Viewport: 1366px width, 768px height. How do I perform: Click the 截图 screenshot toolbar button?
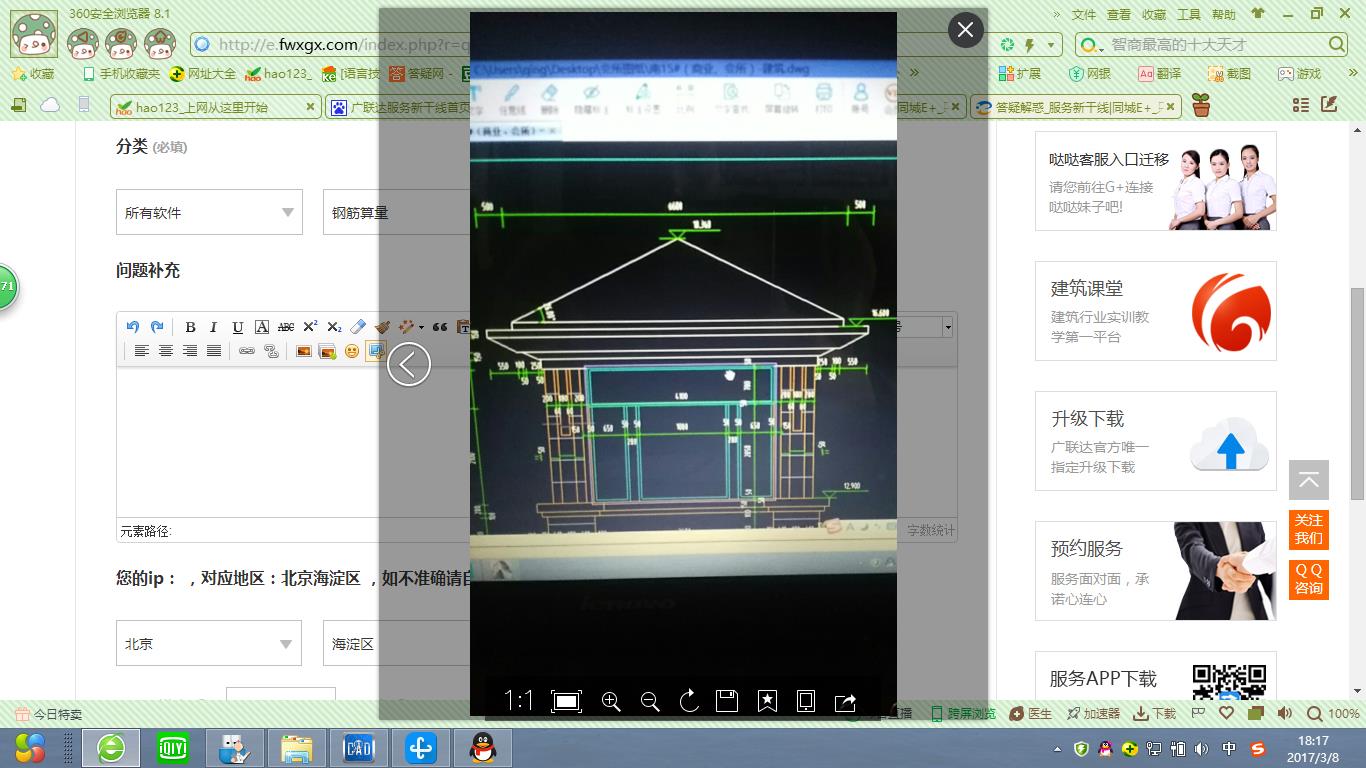point(1230,74)
